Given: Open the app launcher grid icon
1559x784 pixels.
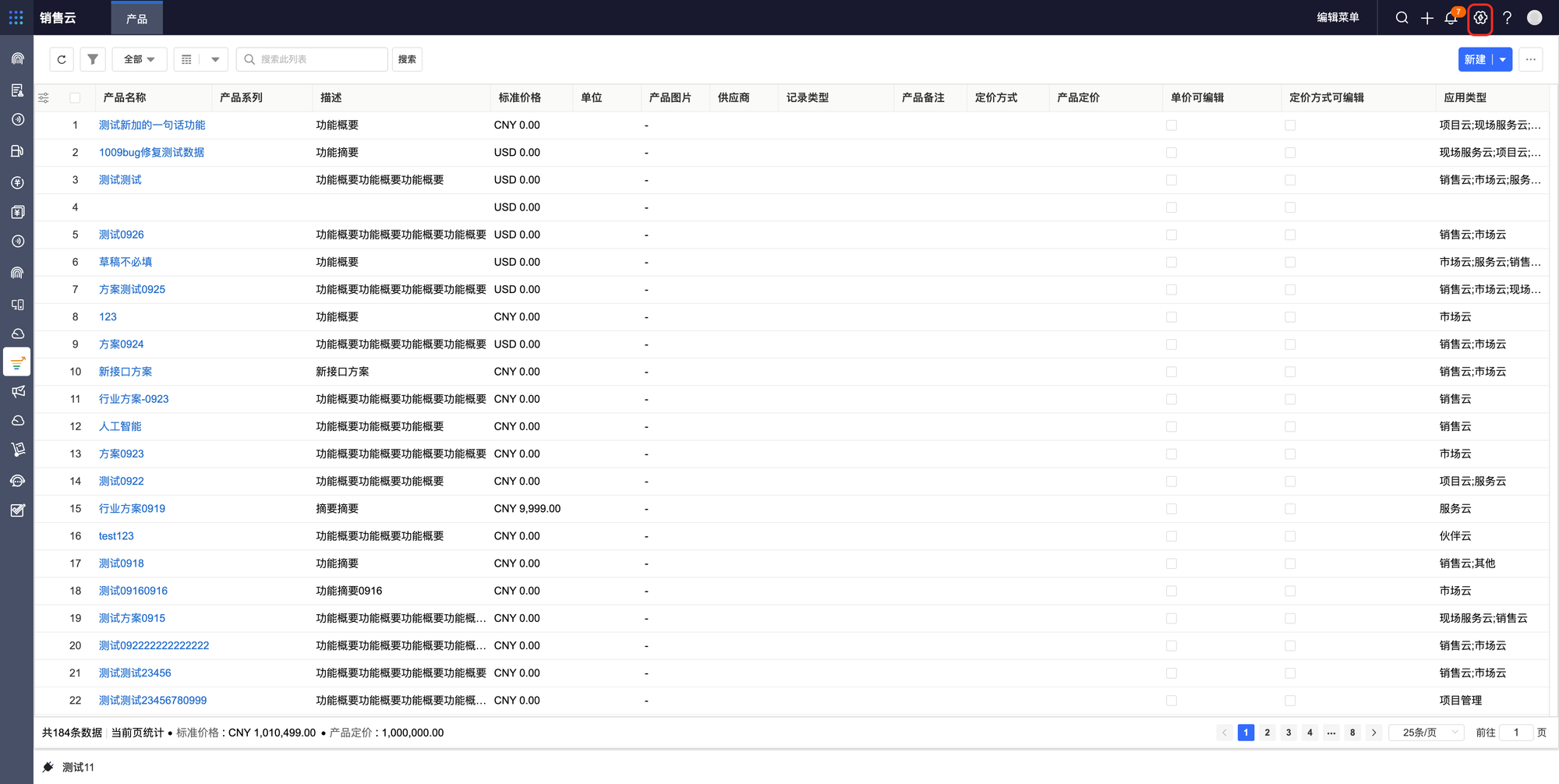Looking at the screenshot, I should click(x=16, y=17).
